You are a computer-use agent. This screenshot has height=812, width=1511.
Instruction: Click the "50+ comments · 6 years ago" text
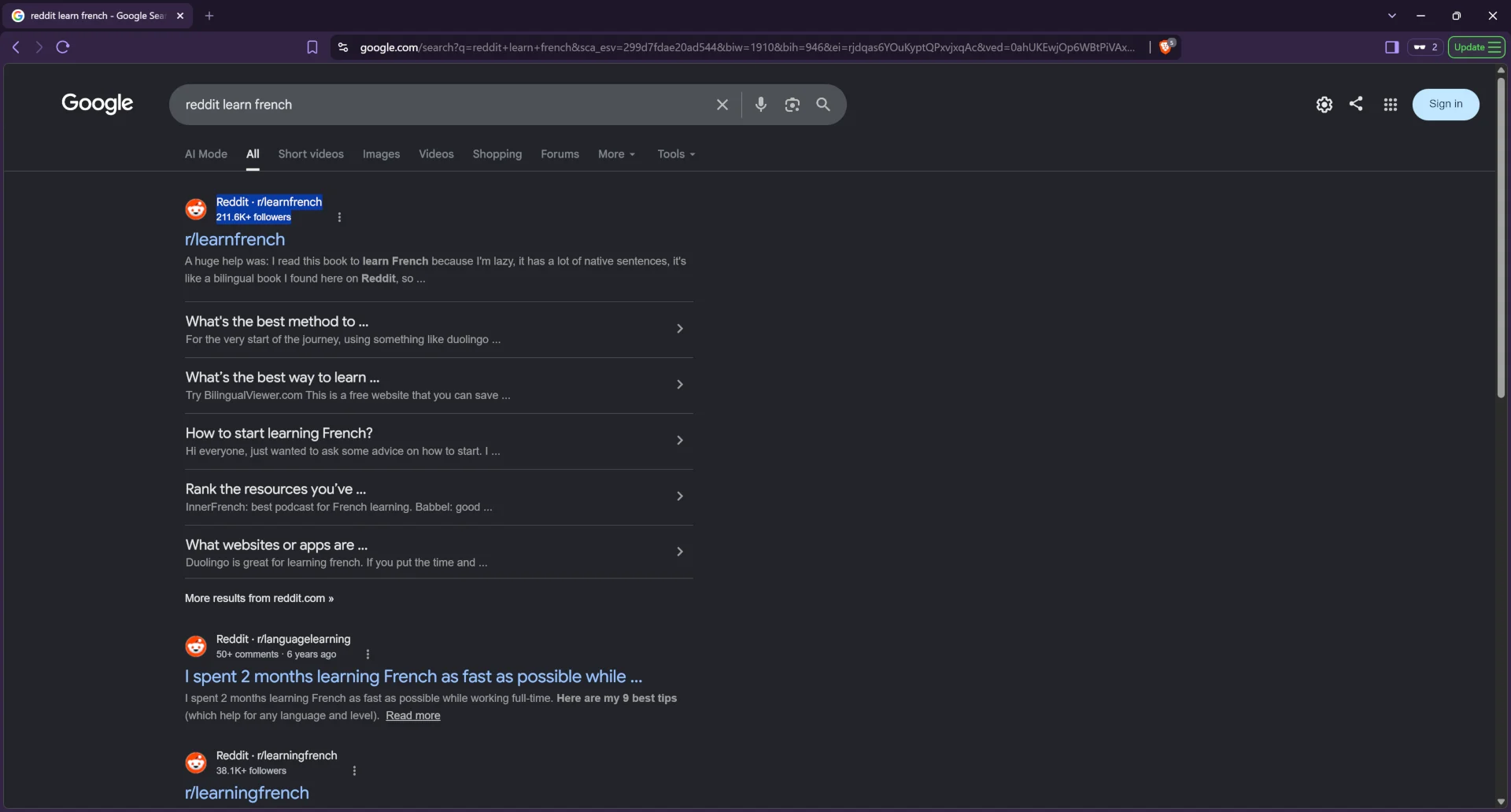[276, 655]
